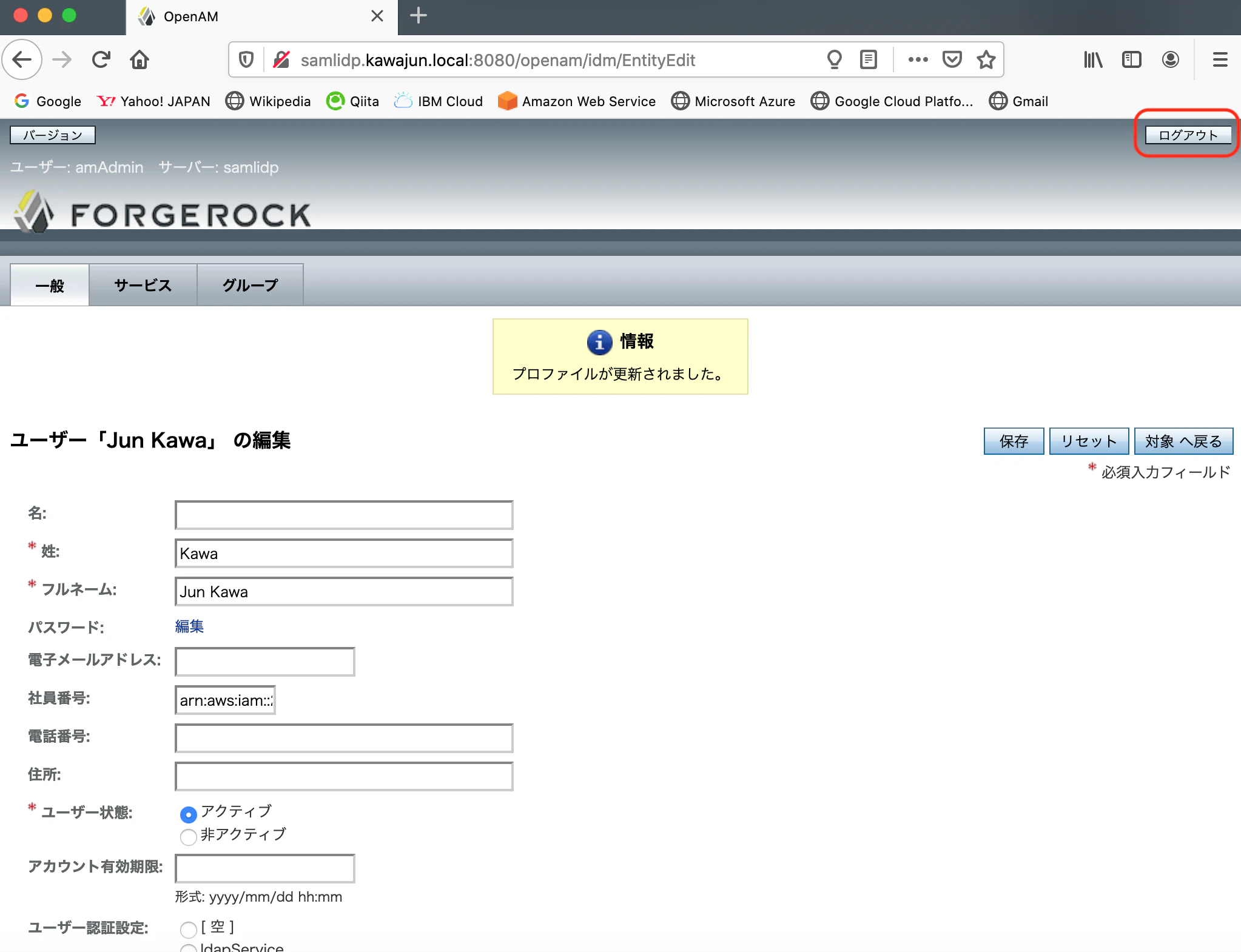Click the browser forward arrow
The height and width of the screenshot is (952, 1241).
coord(62,59)
